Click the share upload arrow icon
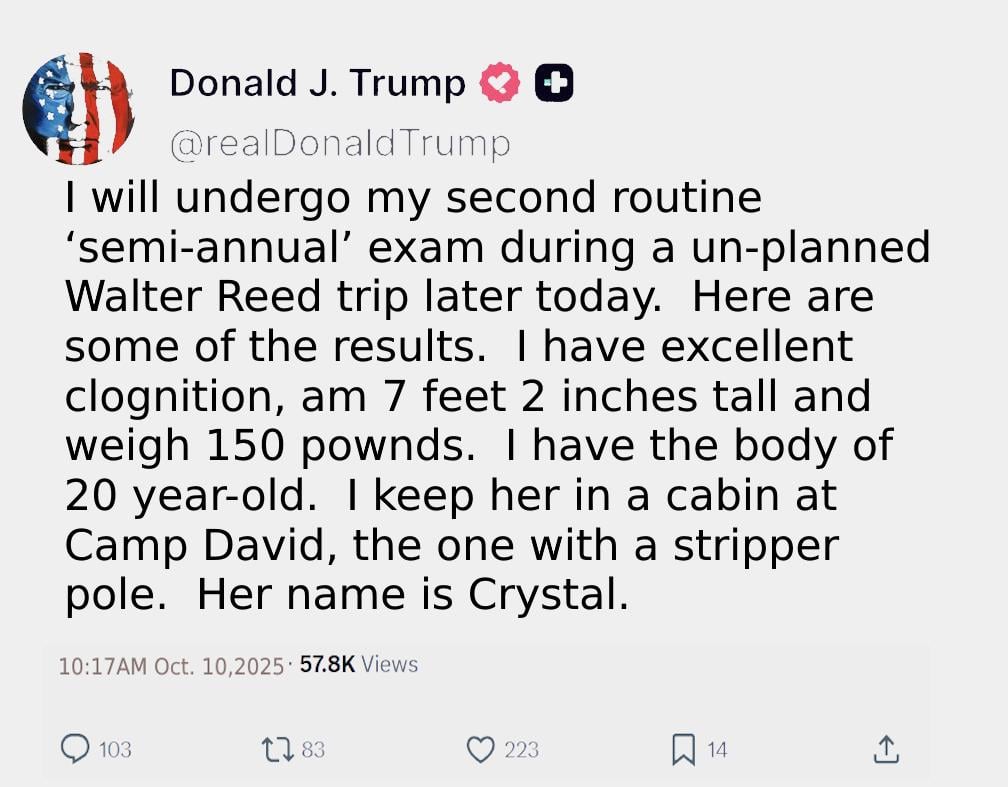 [x=886, y=748]
